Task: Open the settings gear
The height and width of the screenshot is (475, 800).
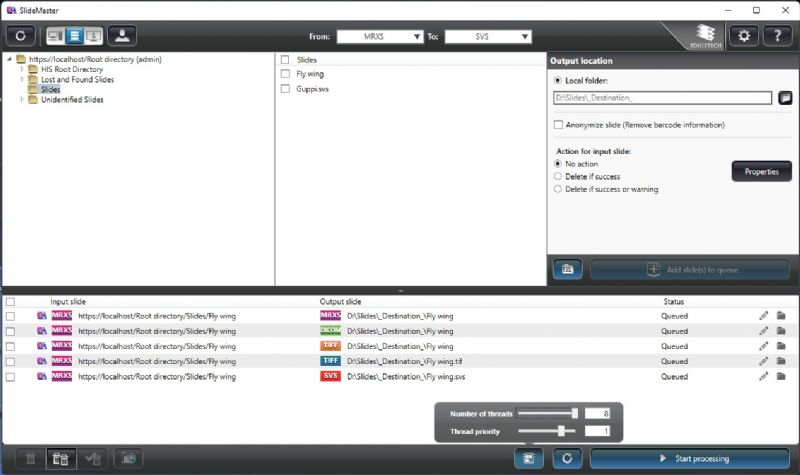Action: 743,36
